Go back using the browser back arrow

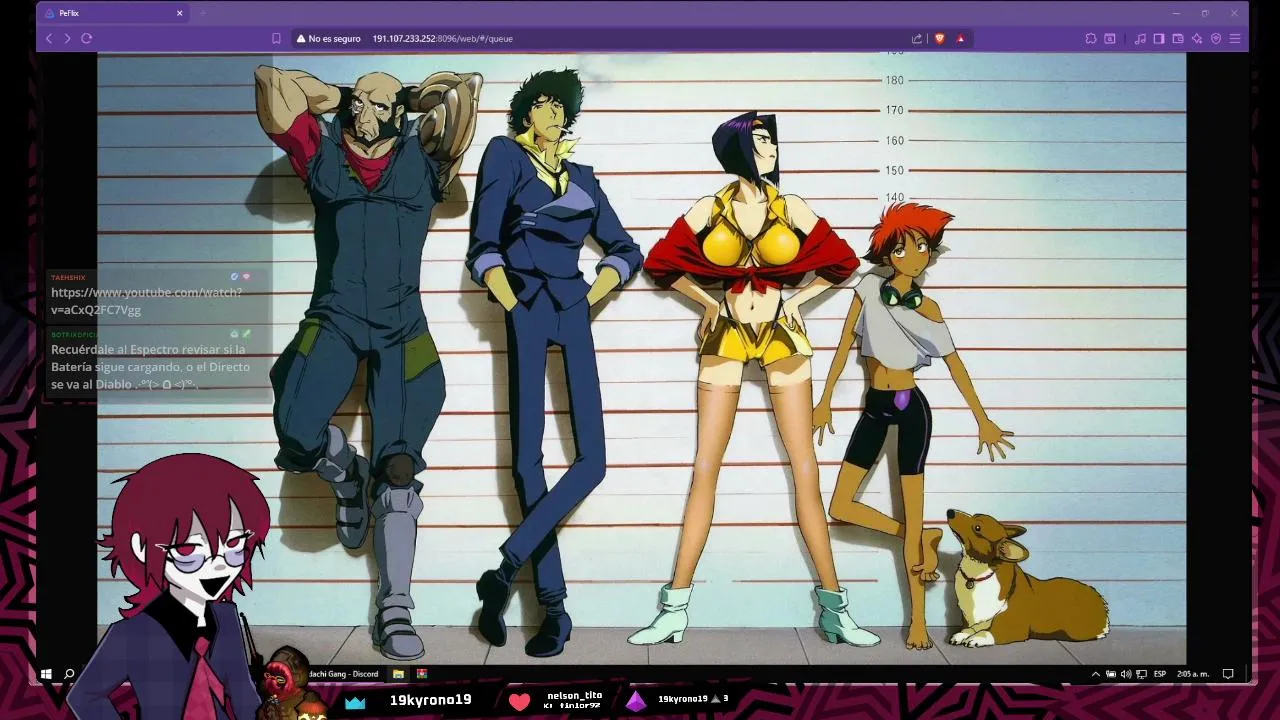tap(49, 38)
